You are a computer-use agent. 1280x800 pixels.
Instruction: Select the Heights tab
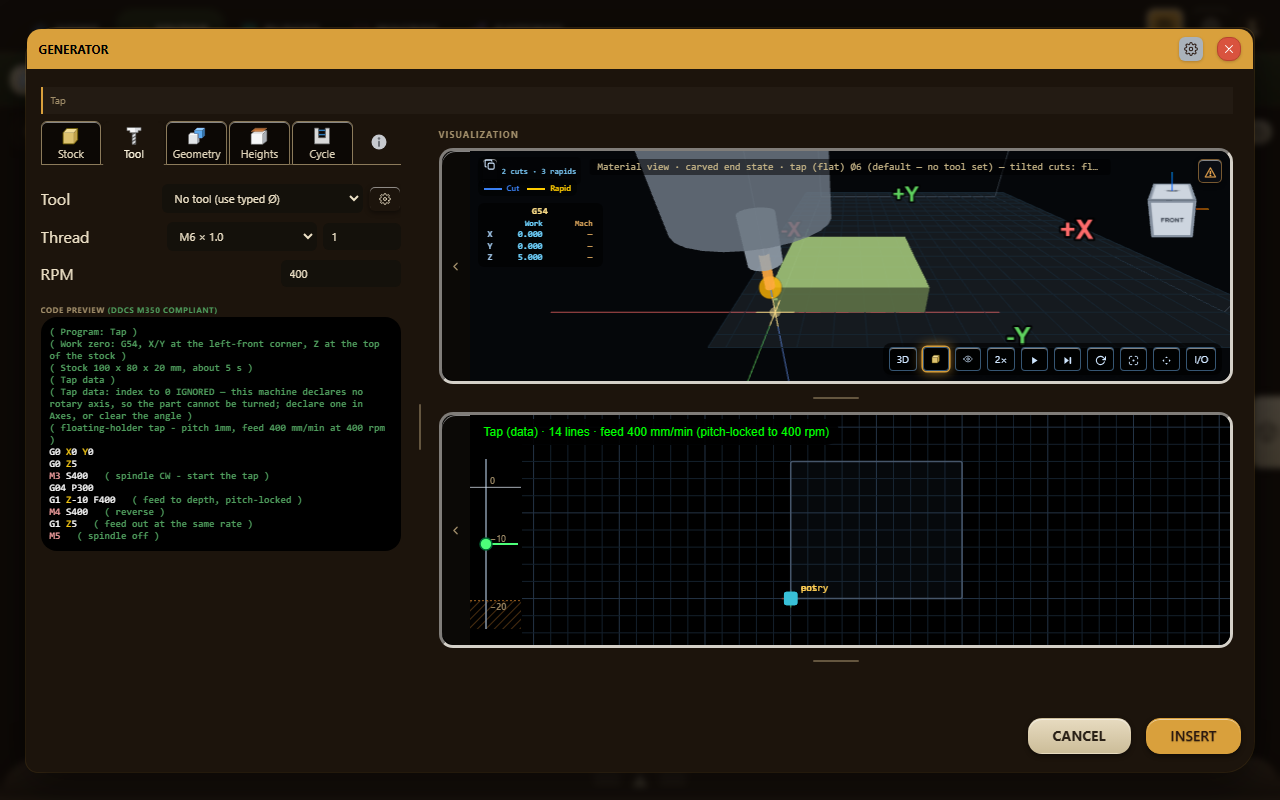click(x=259, y=143)
